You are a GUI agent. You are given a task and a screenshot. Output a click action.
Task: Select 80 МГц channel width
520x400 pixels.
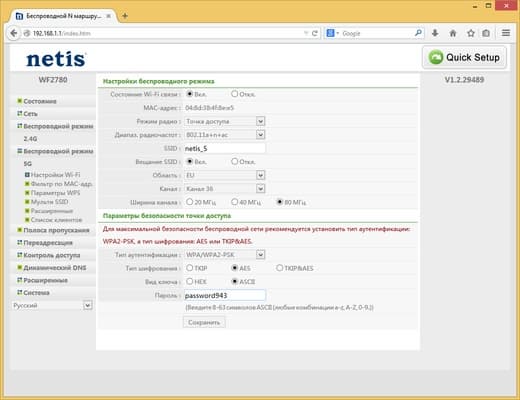click(280, 202)
